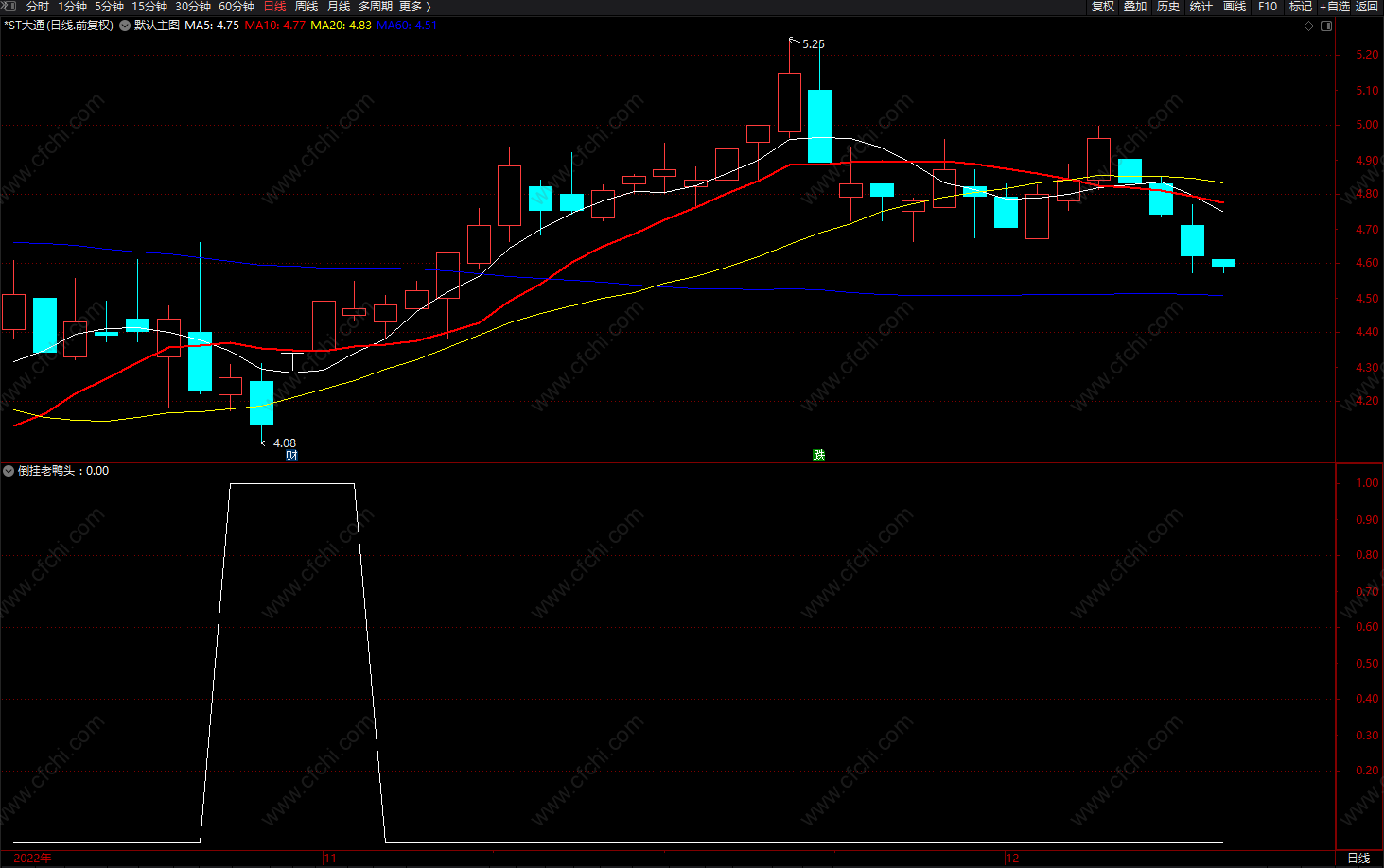Click the 跌 marker below chart

(x=819, y=456)
